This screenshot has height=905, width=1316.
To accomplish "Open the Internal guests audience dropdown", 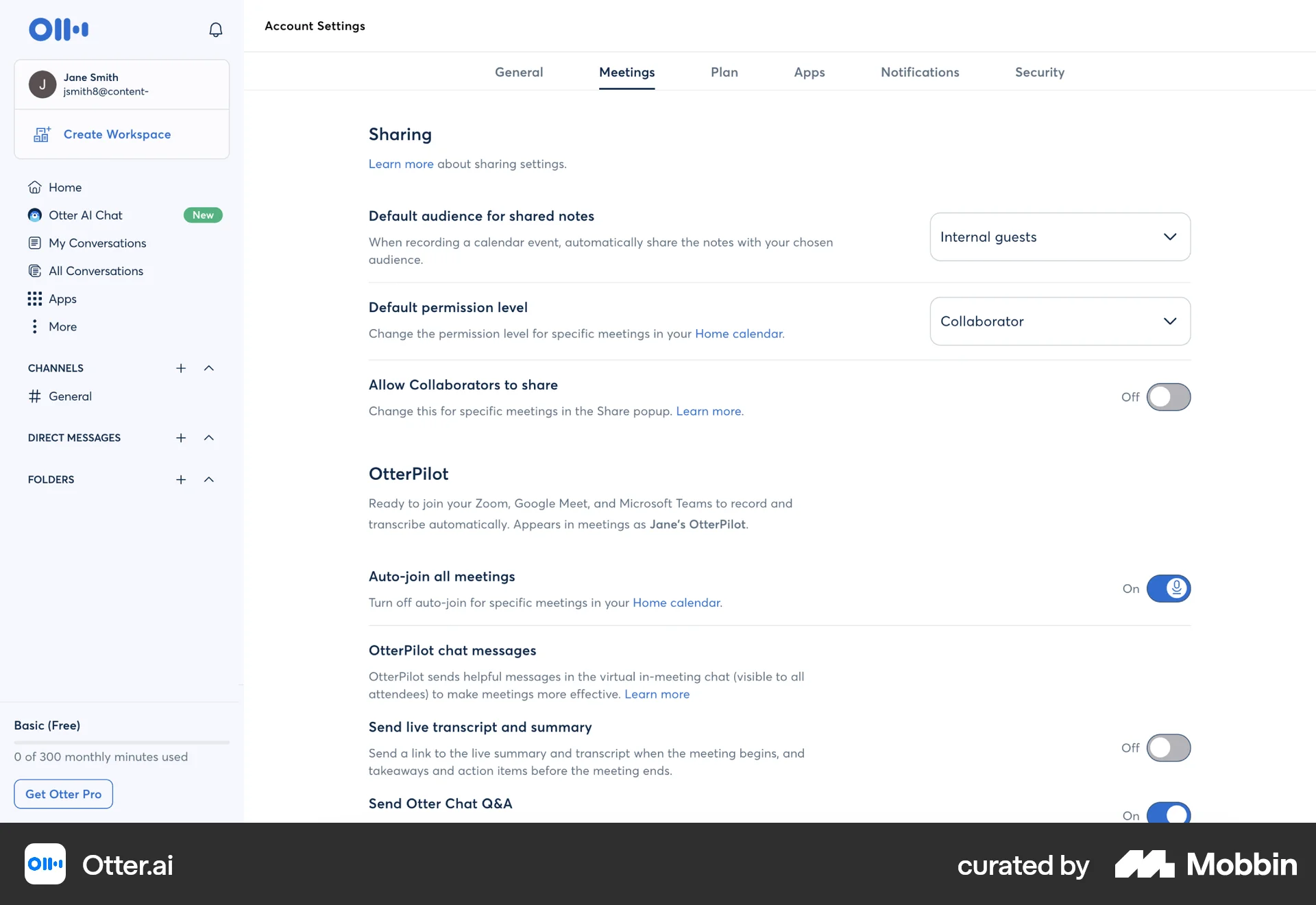I will click(x=1060, y=237).
